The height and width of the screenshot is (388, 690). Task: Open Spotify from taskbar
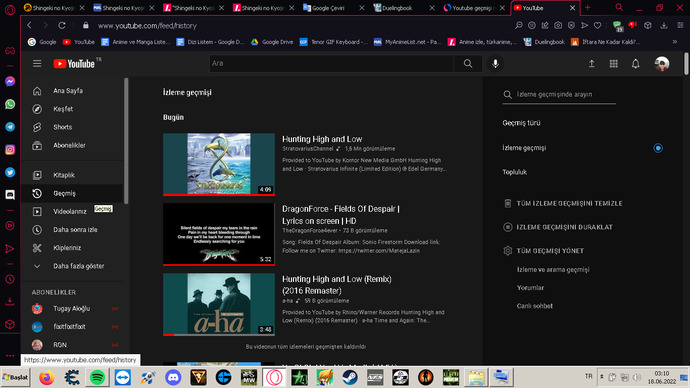tap(97, 377)
